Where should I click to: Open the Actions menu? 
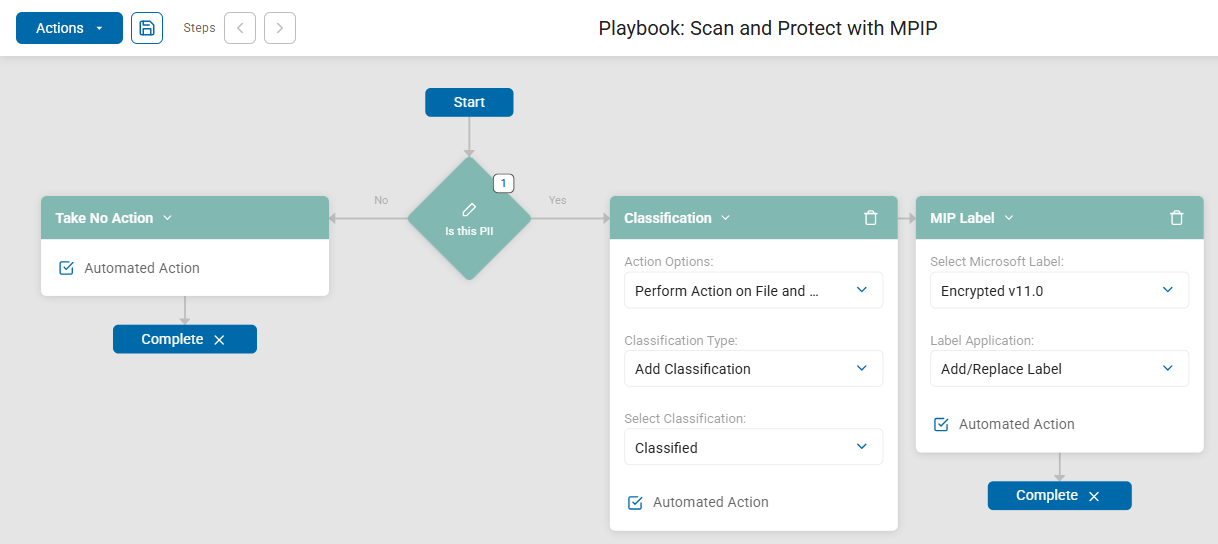69,28
